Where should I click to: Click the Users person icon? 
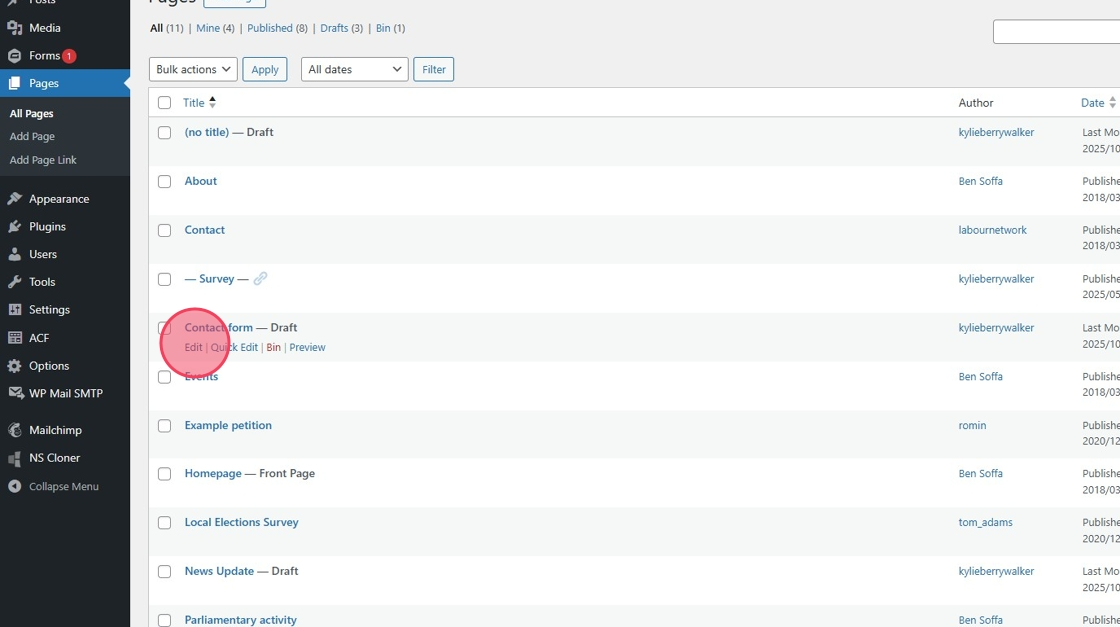click(14, 254)
